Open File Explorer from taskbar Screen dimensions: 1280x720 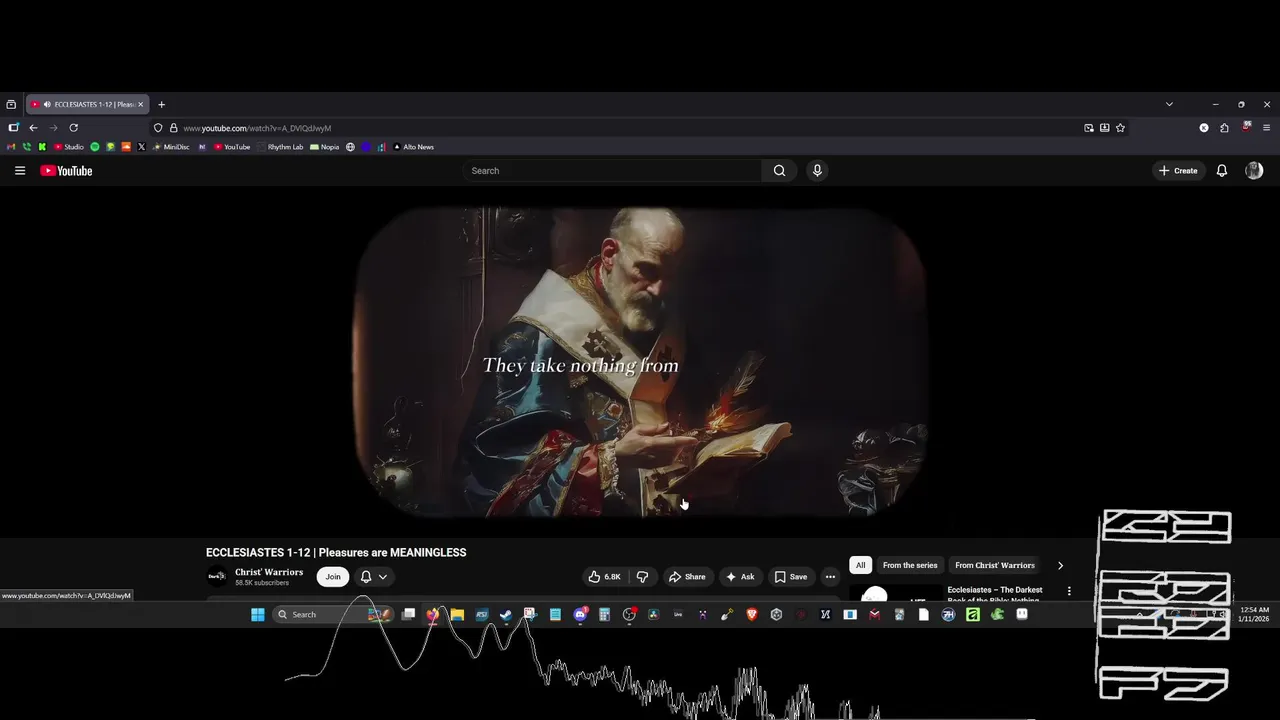pos(457,615)
